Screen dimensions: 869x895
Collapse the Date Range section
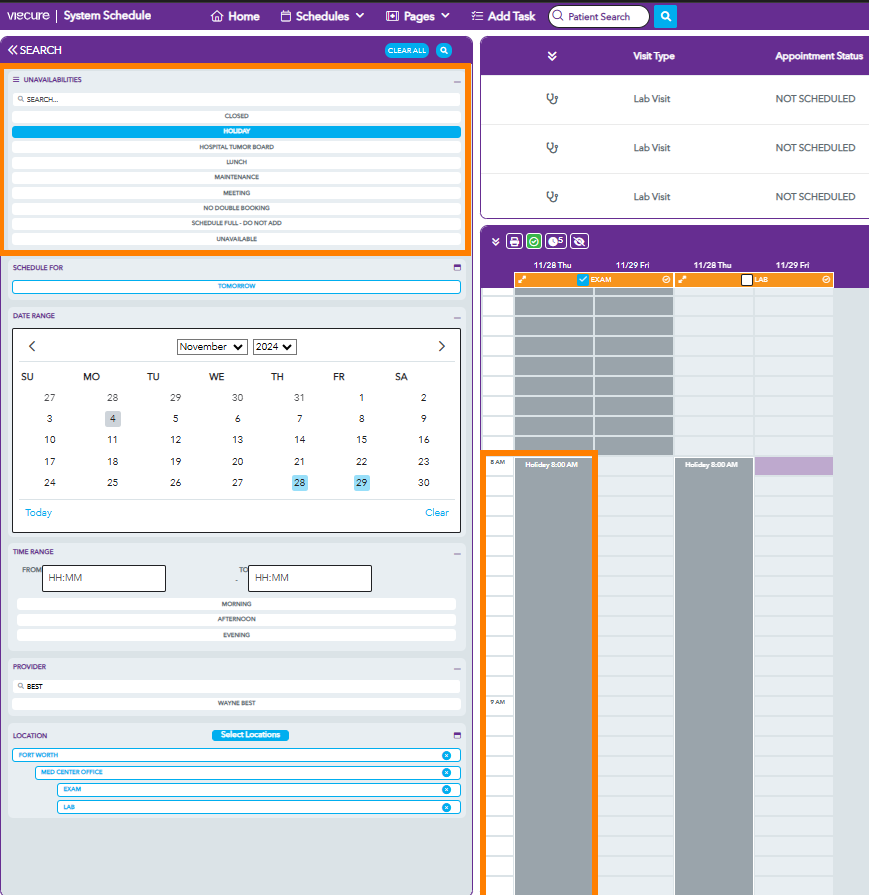click(457, 318)
